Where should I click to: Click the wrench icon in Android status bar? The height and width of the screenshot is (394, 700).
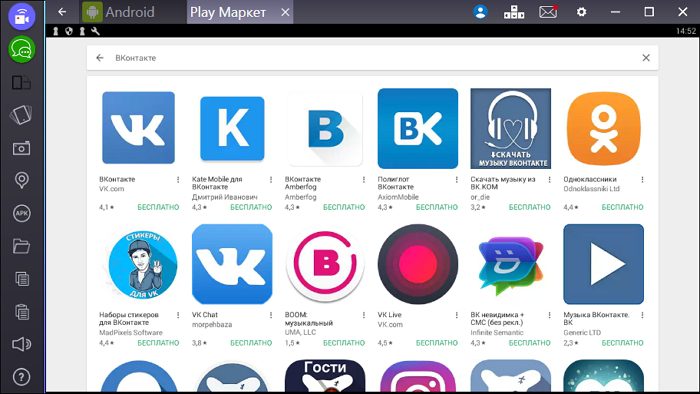(95, 31)
